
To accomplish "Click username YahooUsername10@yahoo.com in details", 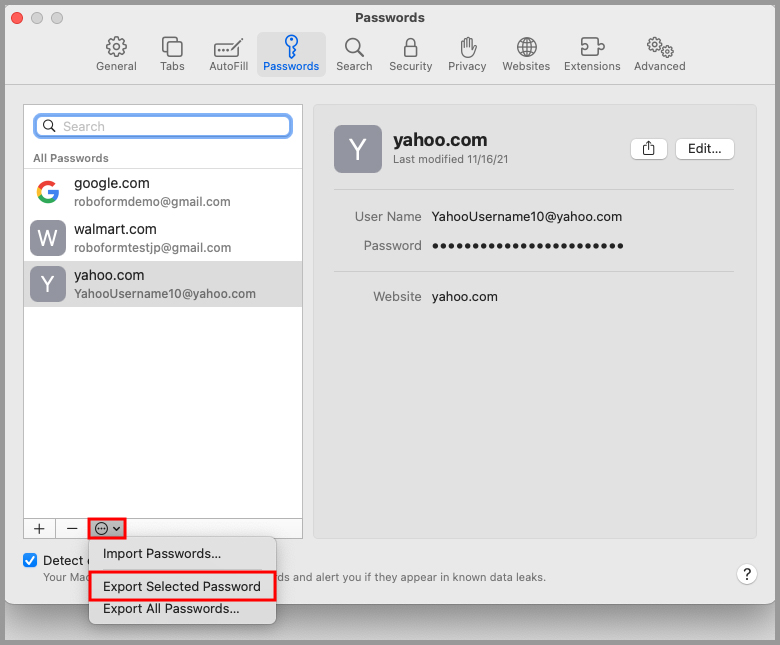I will pos(526,216).
